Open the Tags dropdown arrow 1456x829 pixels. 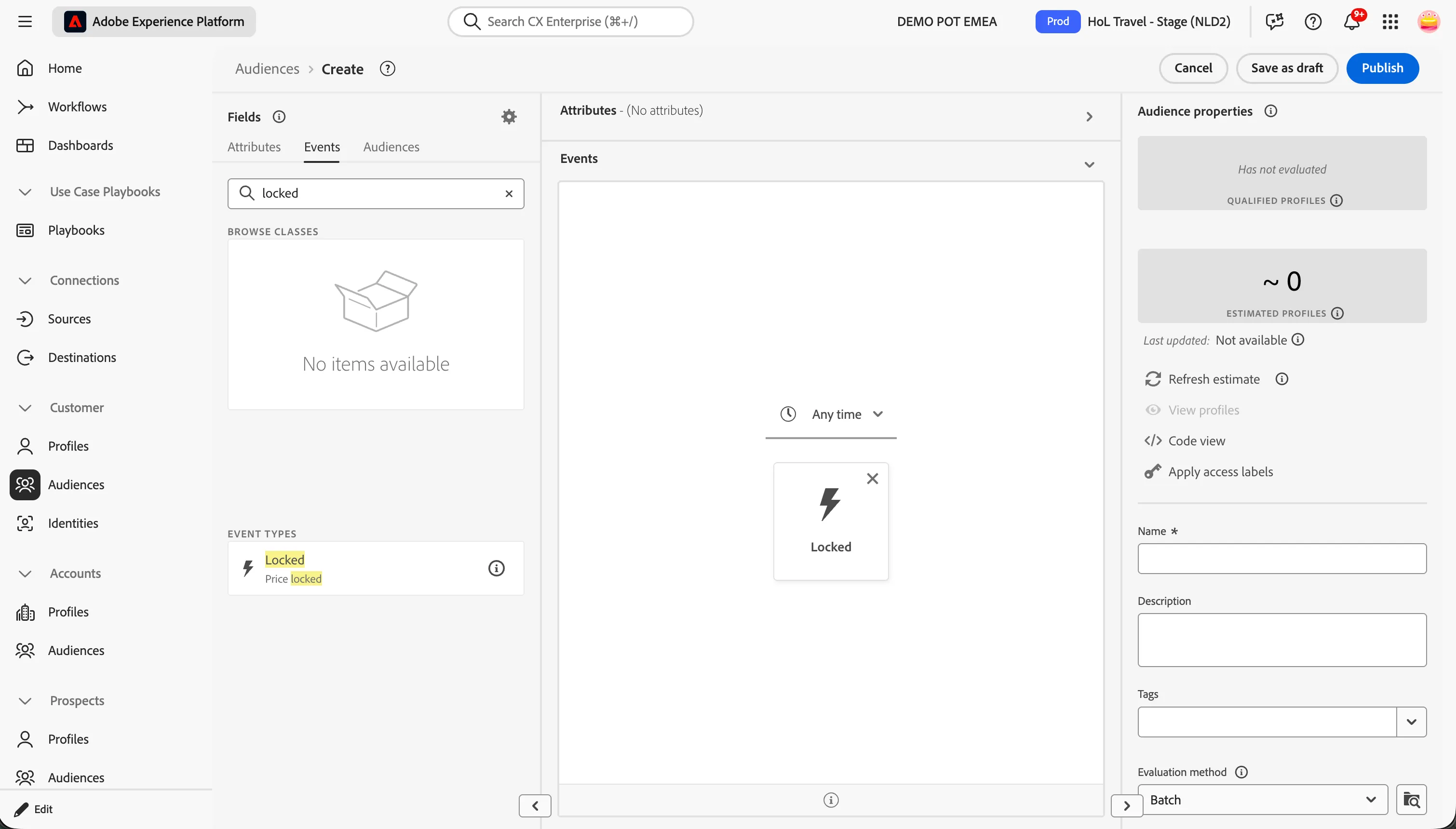(1411, 722)
